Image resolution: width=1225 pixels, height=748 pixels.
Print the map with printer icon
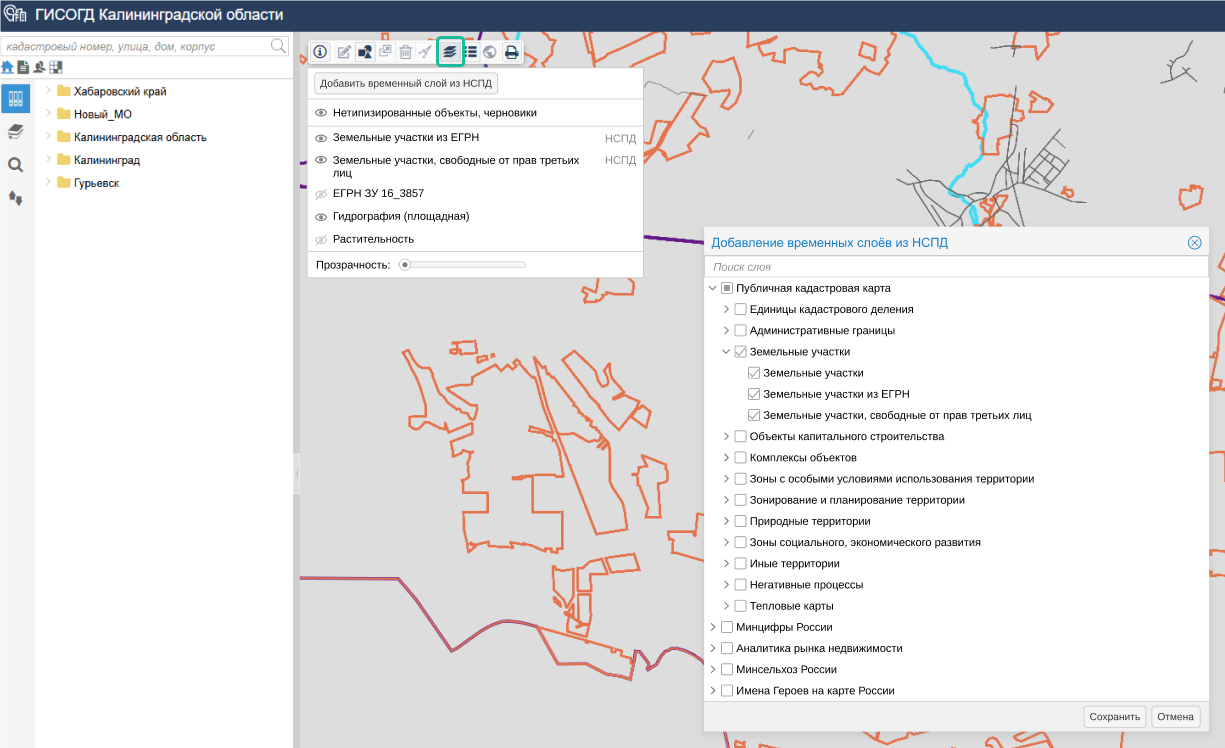click(511, 52)
